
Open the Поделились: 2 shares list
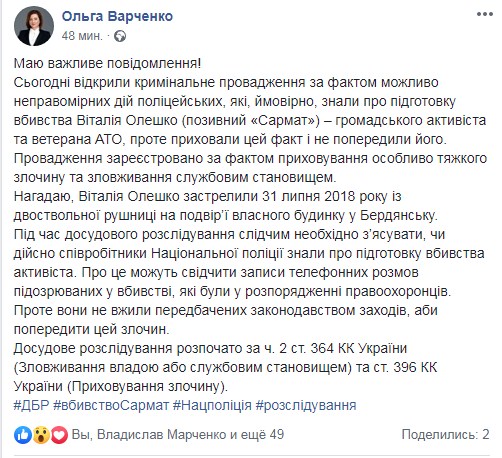[445, 434]
